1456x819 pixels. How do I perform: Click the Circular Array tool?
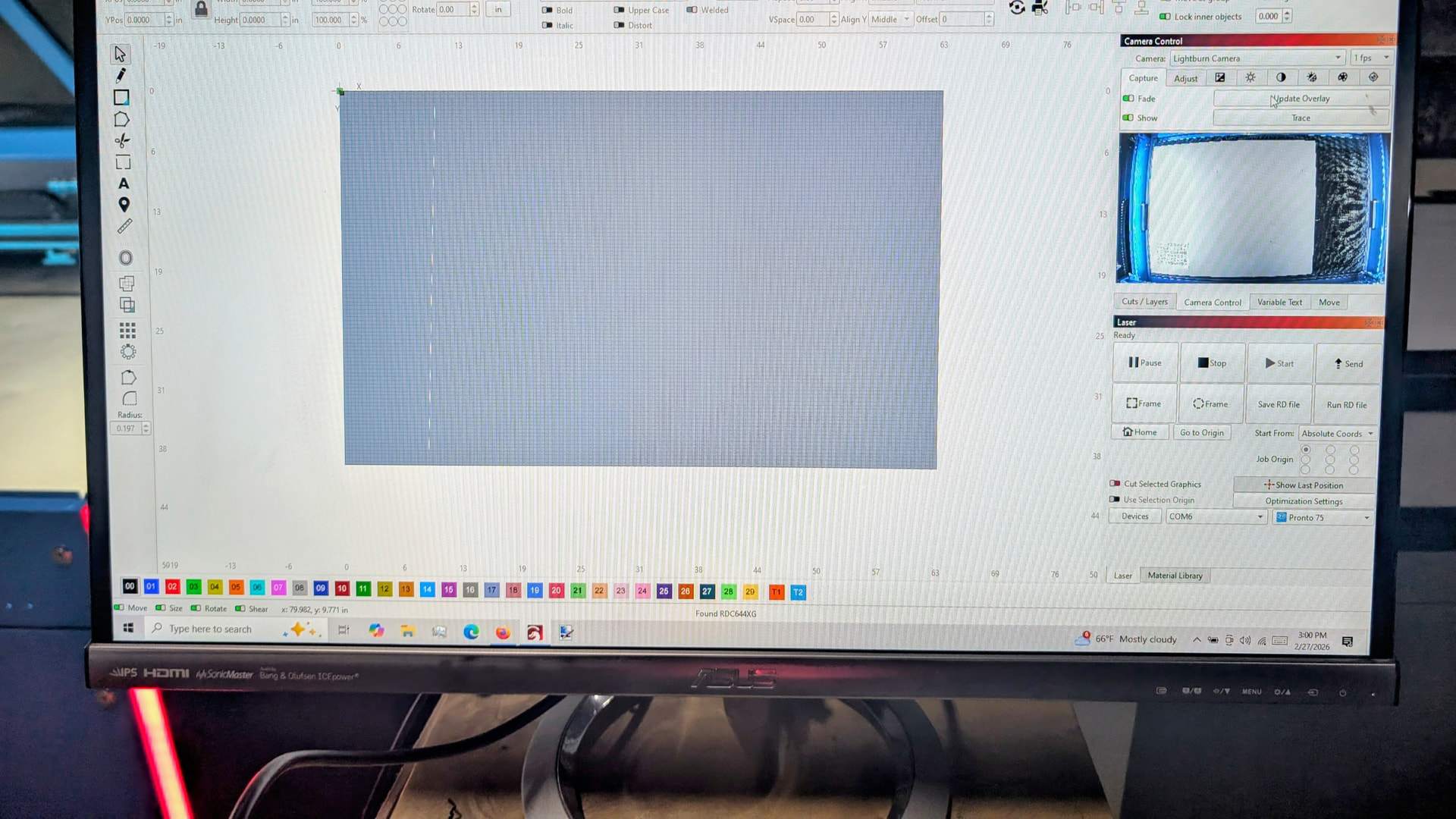(128, 352)
